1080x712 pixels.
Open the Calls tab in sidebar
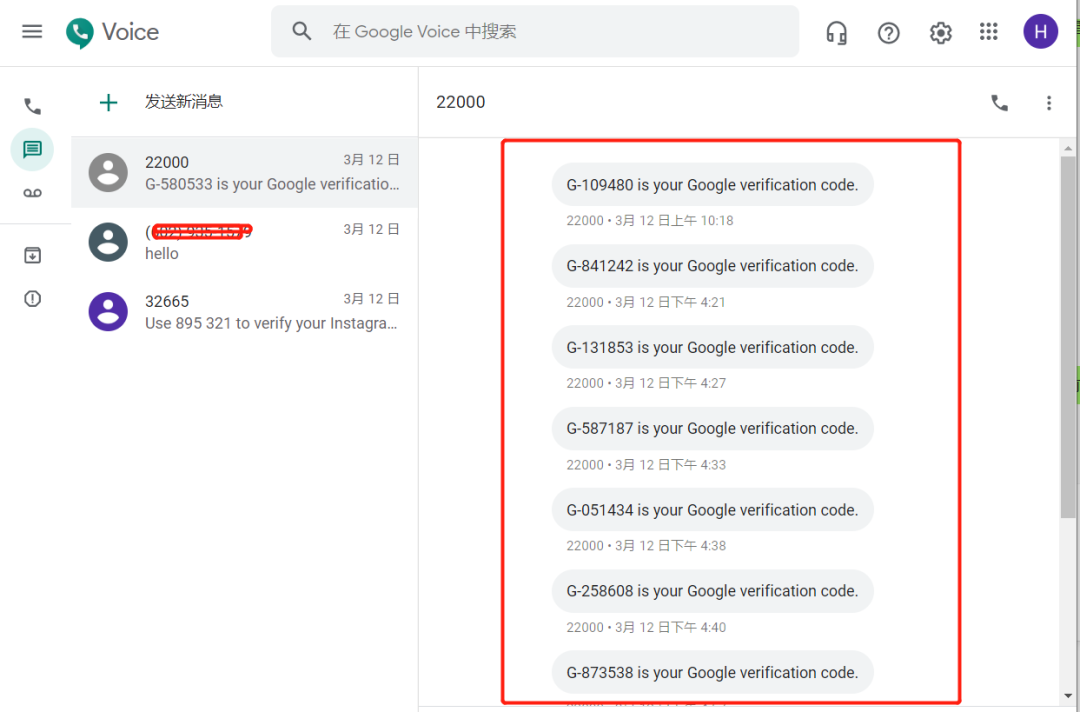(x=32, y=106)
